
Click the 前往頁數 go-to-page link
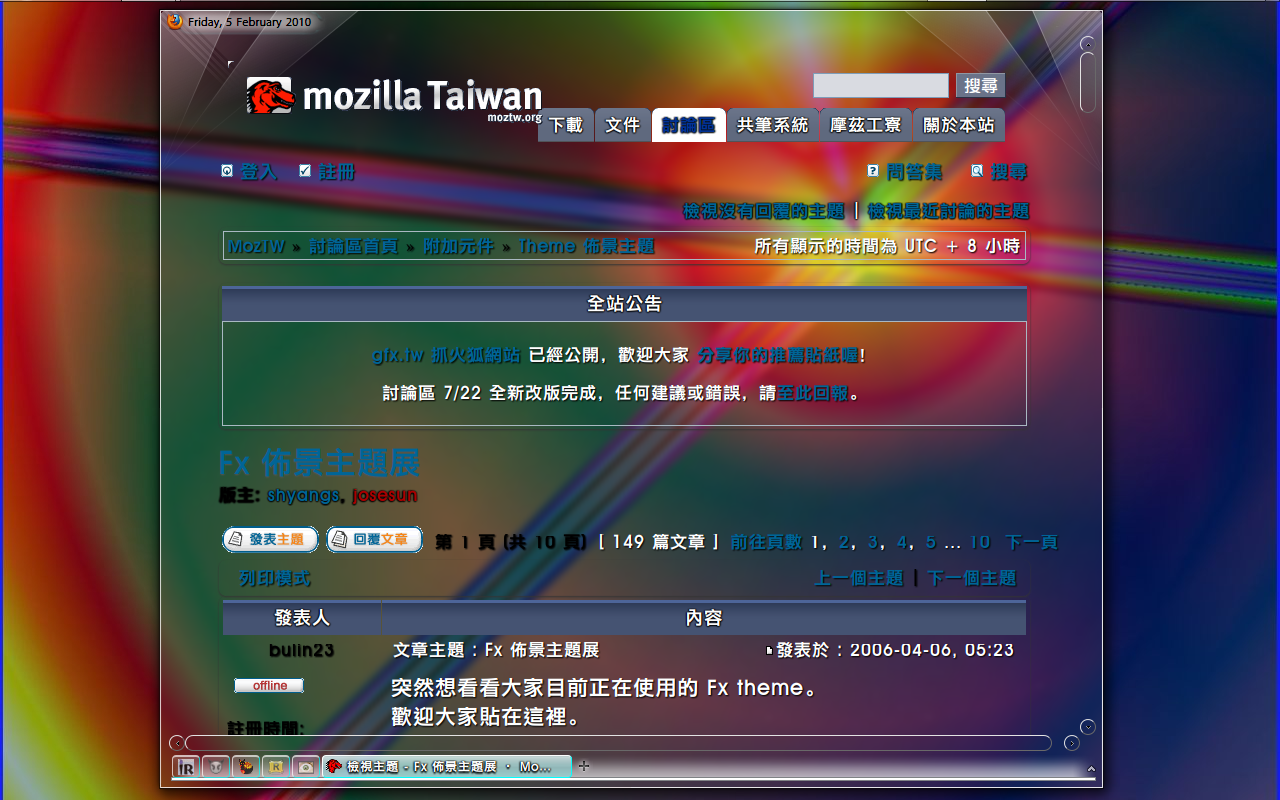point(766,542)
